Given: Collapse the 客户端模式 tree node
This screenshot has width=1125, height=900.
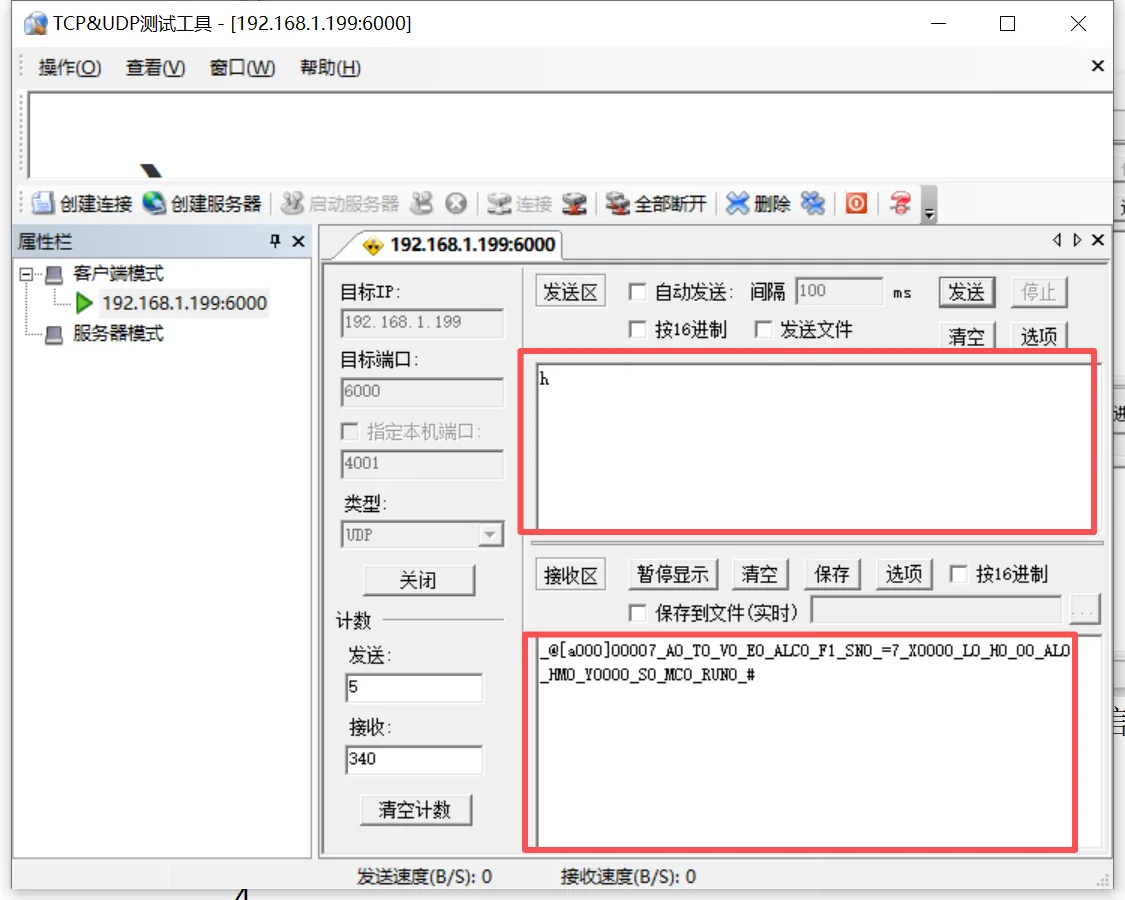Looking at the screenshot, I should 27,273.
